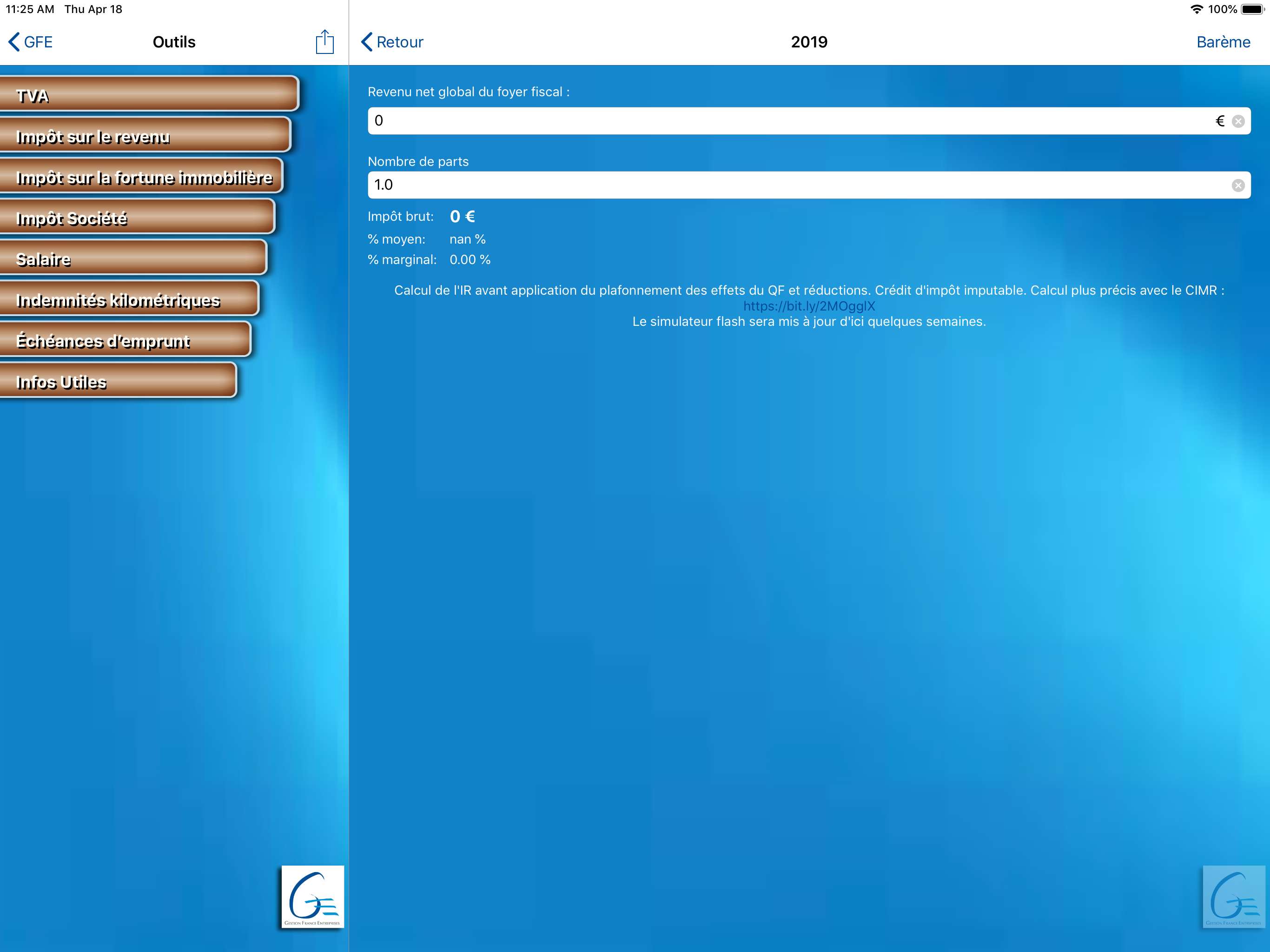Tap the GFE logo in the sidebar

pyautogui.click(x=313, y=896)
